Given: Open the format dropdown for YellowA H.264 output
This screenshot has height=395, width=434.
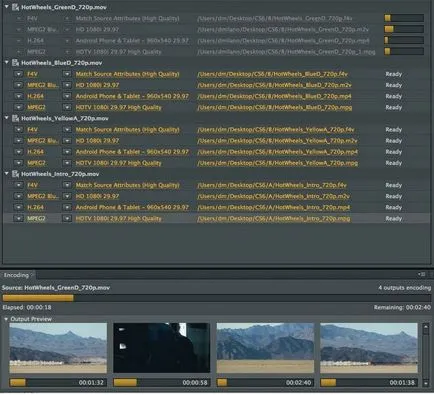Looking at the screenshot, I should [x=18, y=152].
